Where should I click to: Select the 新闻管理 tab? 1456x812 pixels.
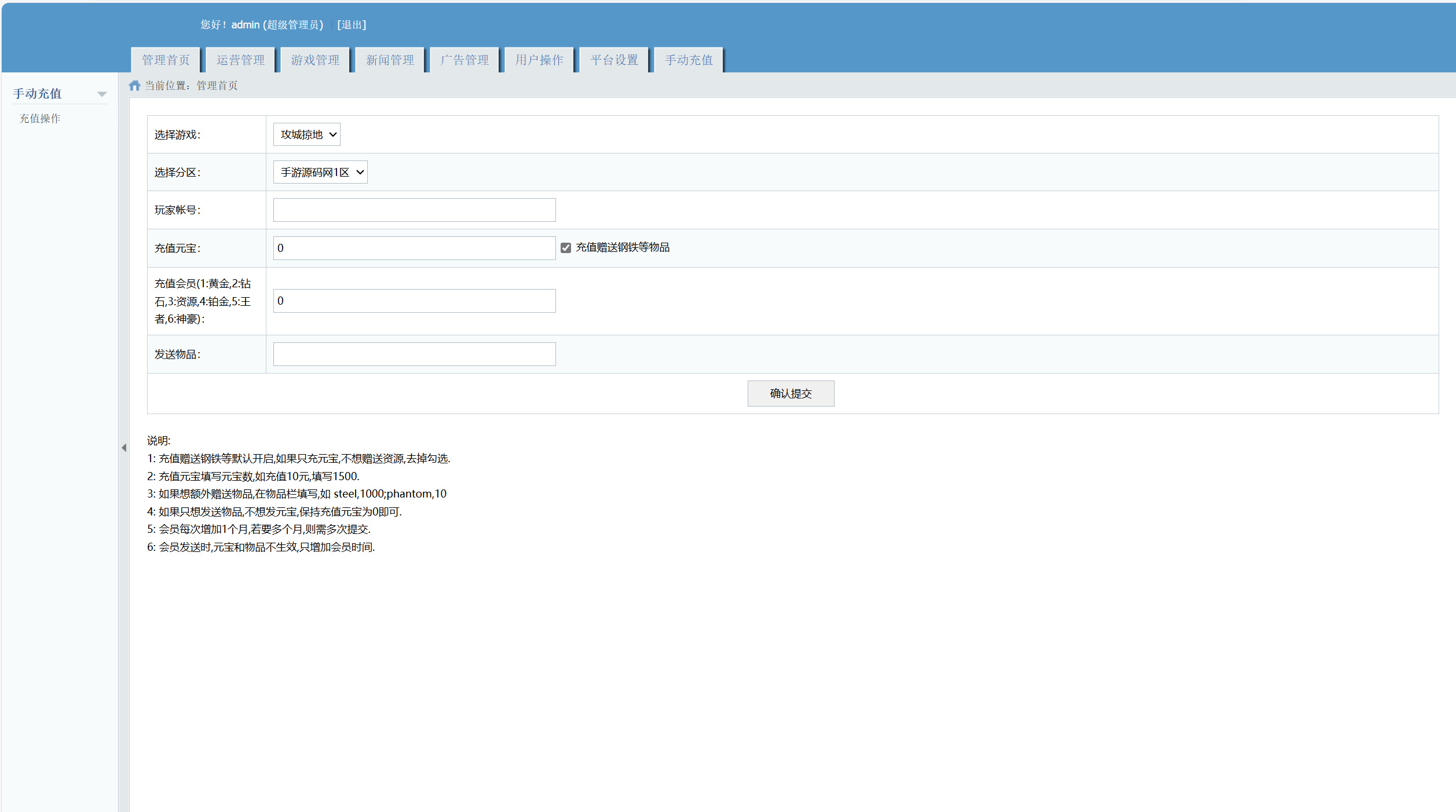[x=390, y=60]
